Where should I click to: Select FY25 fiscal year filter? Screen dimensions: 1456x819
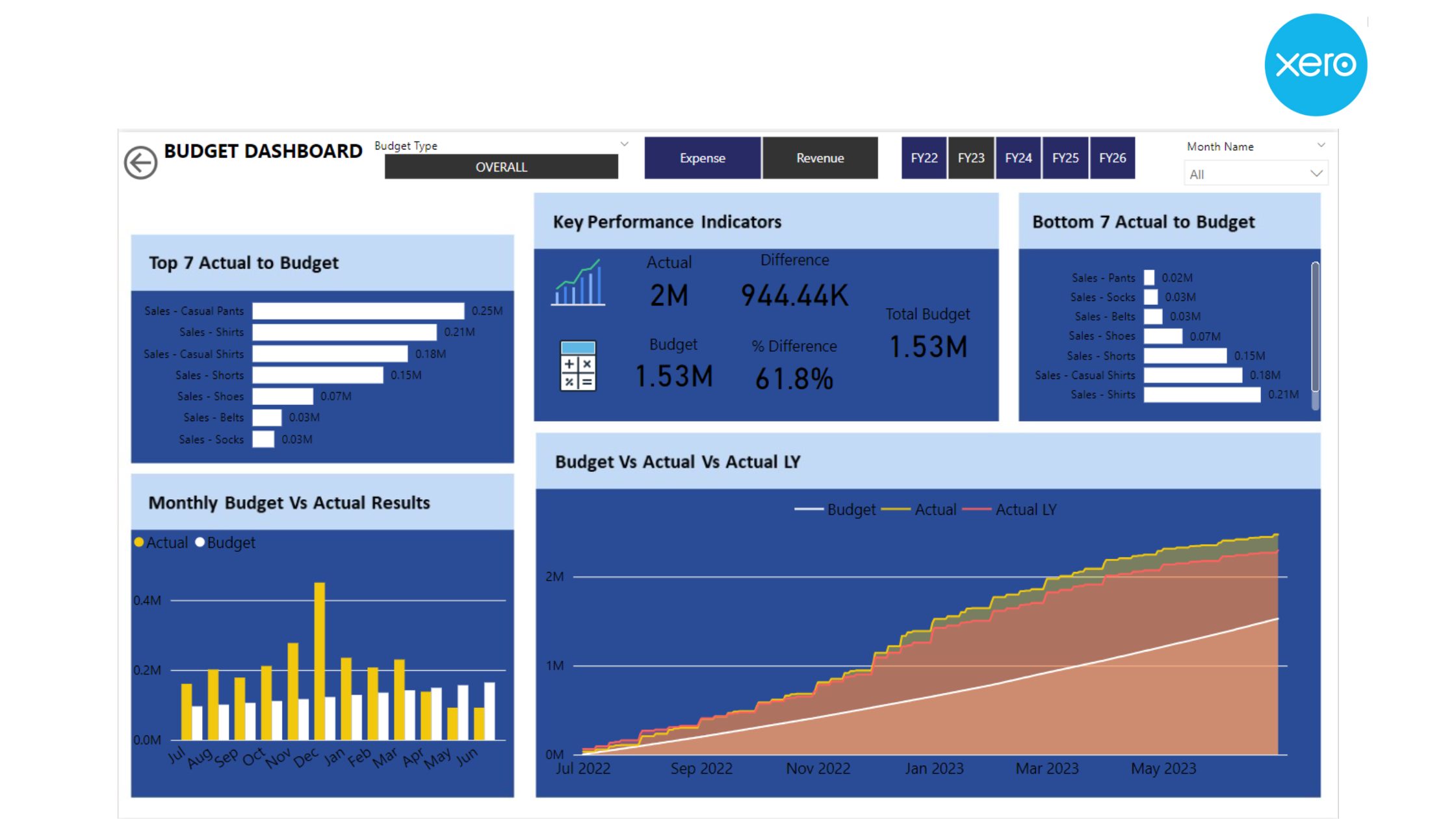click(1066, 157)
